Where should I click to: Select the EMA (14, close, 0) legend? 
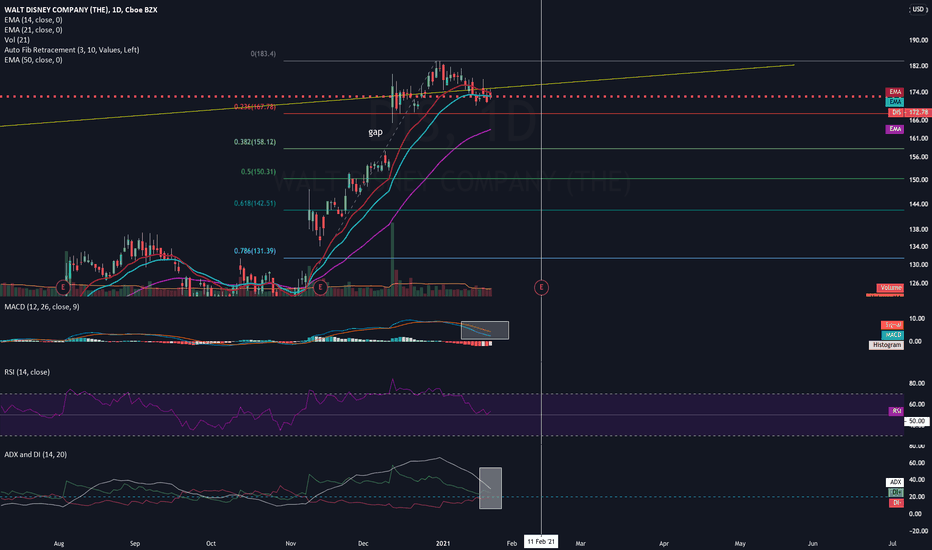pos(33,20)
